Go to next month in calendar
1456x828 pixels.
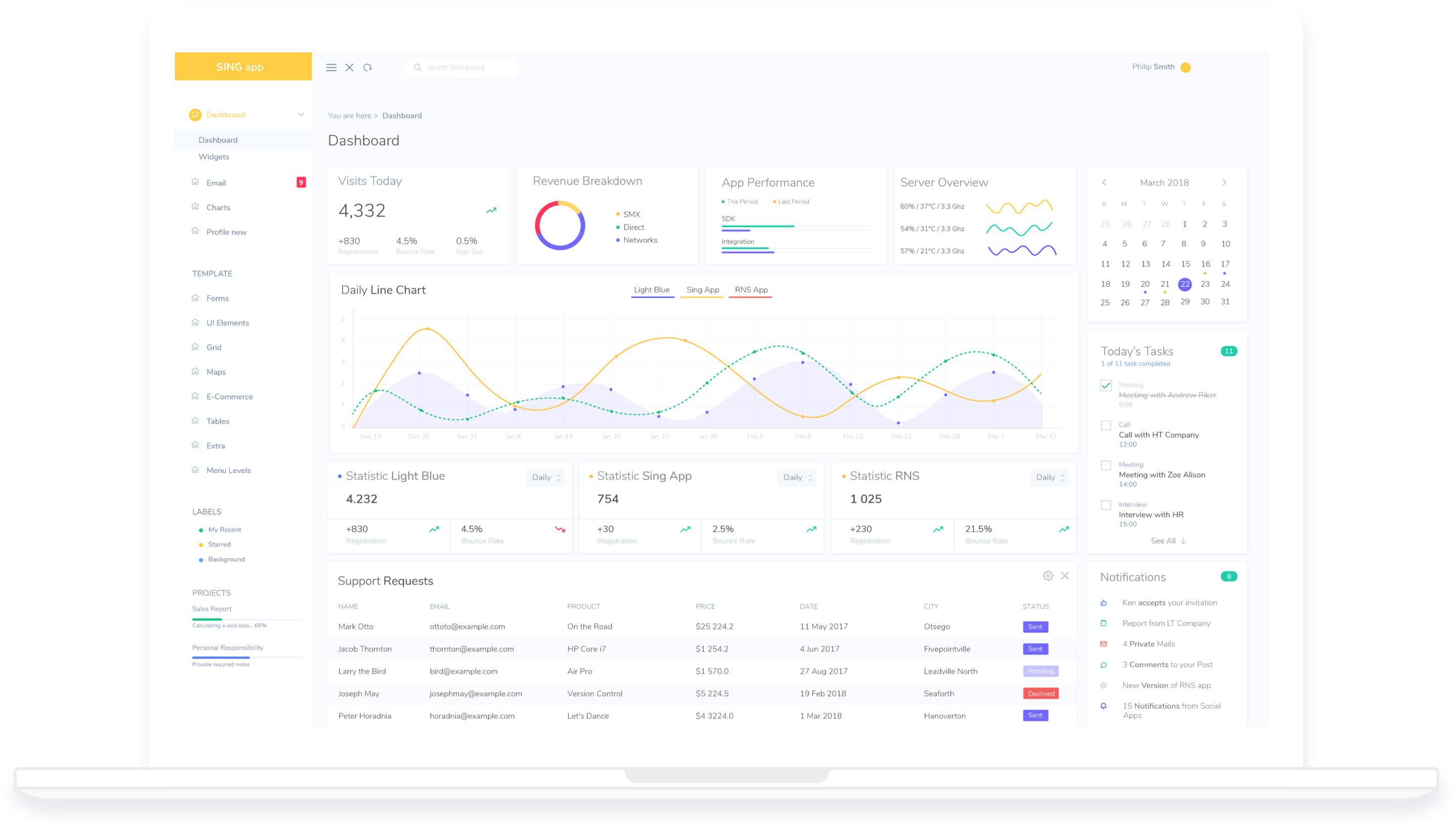coord(1224,182)
